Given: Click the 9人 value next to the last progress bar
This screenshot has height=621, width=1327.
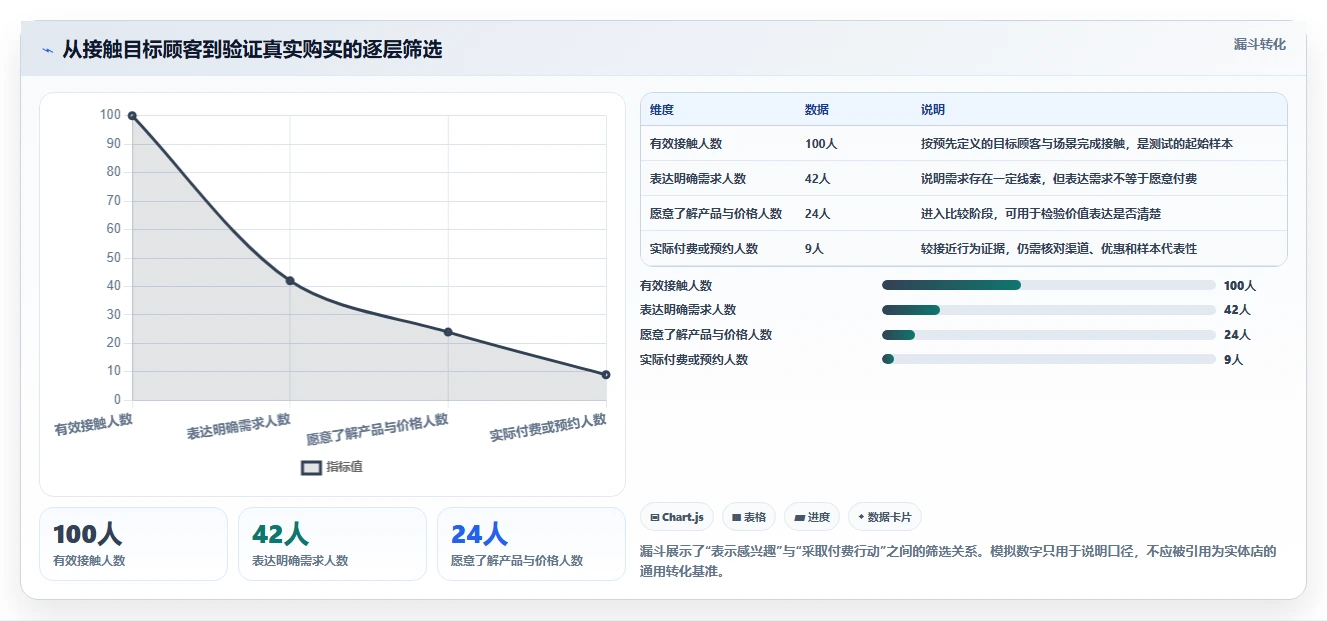Looking at the screenshot, I should (1234, 359).
